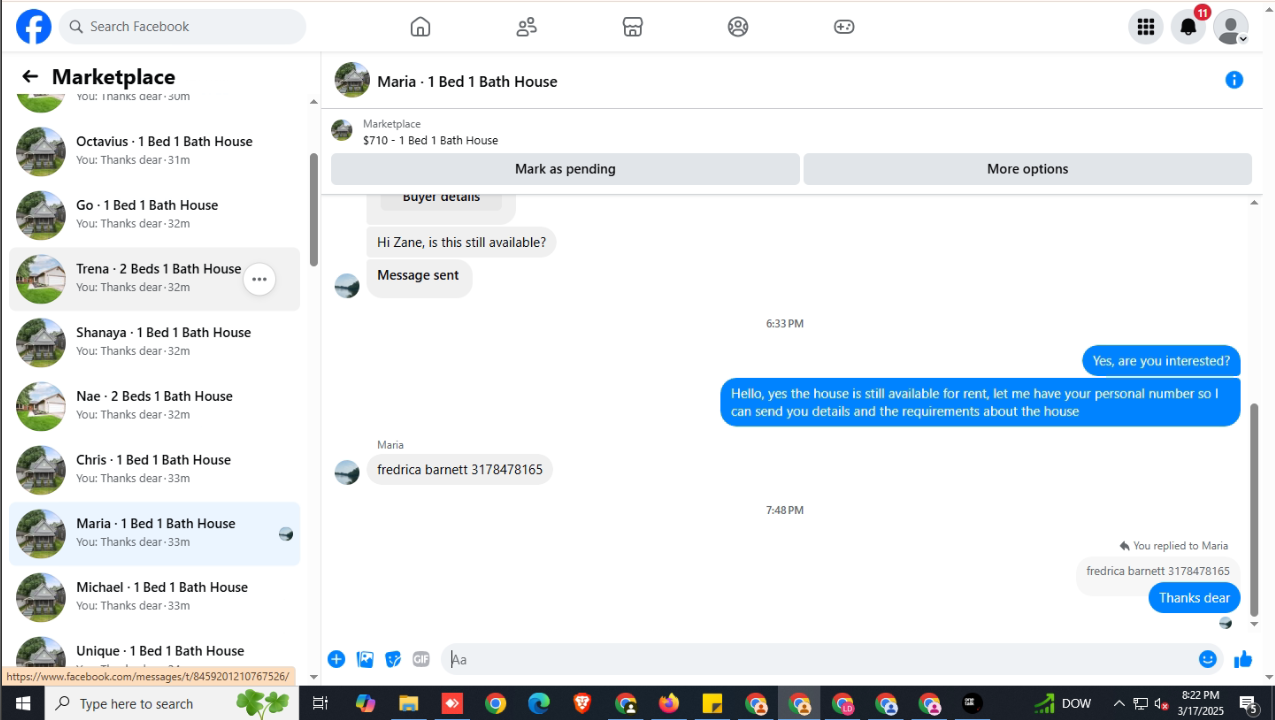Open Octavius 1 Bed 1 Bath conversation
The height and width of the screenshot is (720, 1275).
[155, 151]
